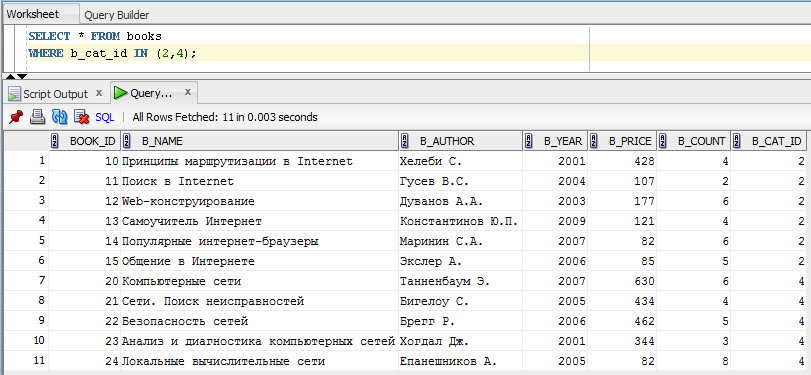Select price cell 434
The width and height of the screenshot is (811, 375).
coord(623,301)
